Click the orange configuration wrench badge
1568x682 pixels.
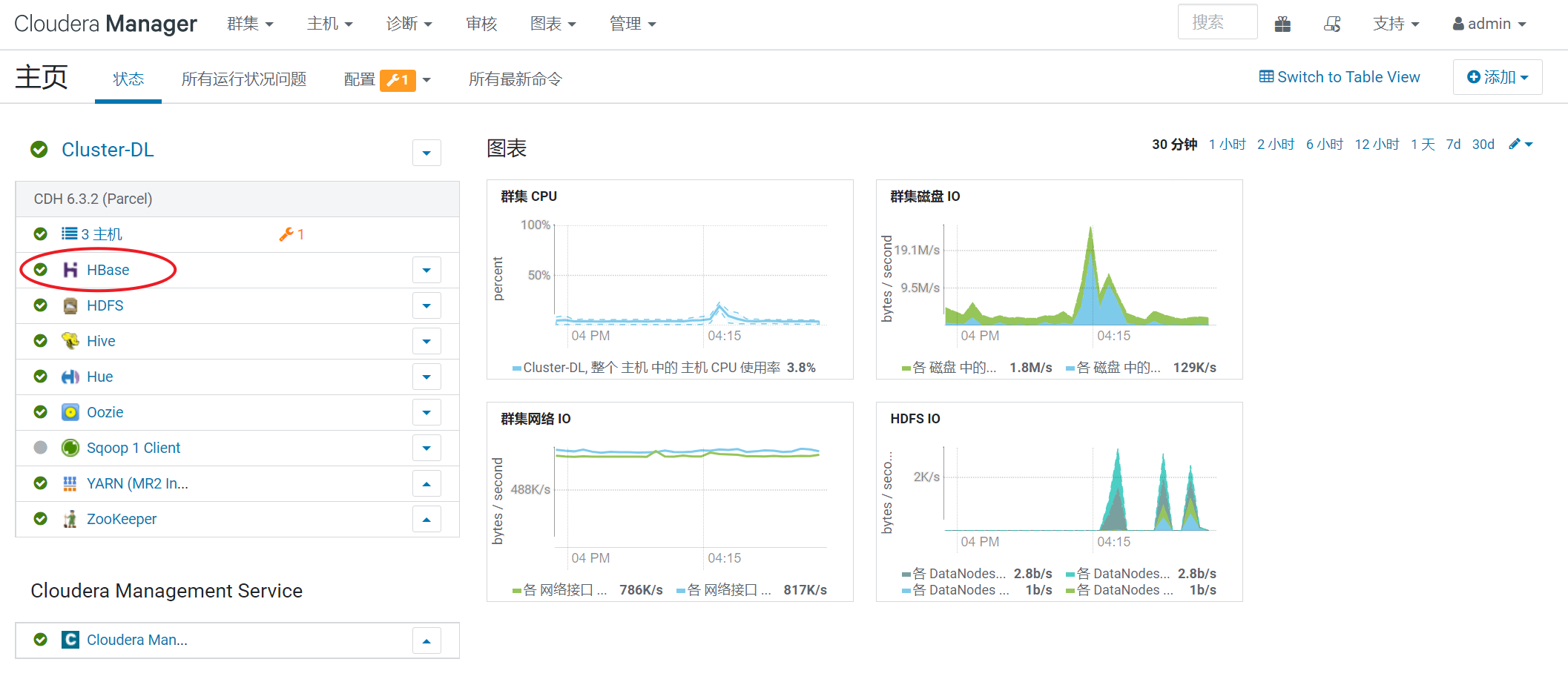click(398, 80)
